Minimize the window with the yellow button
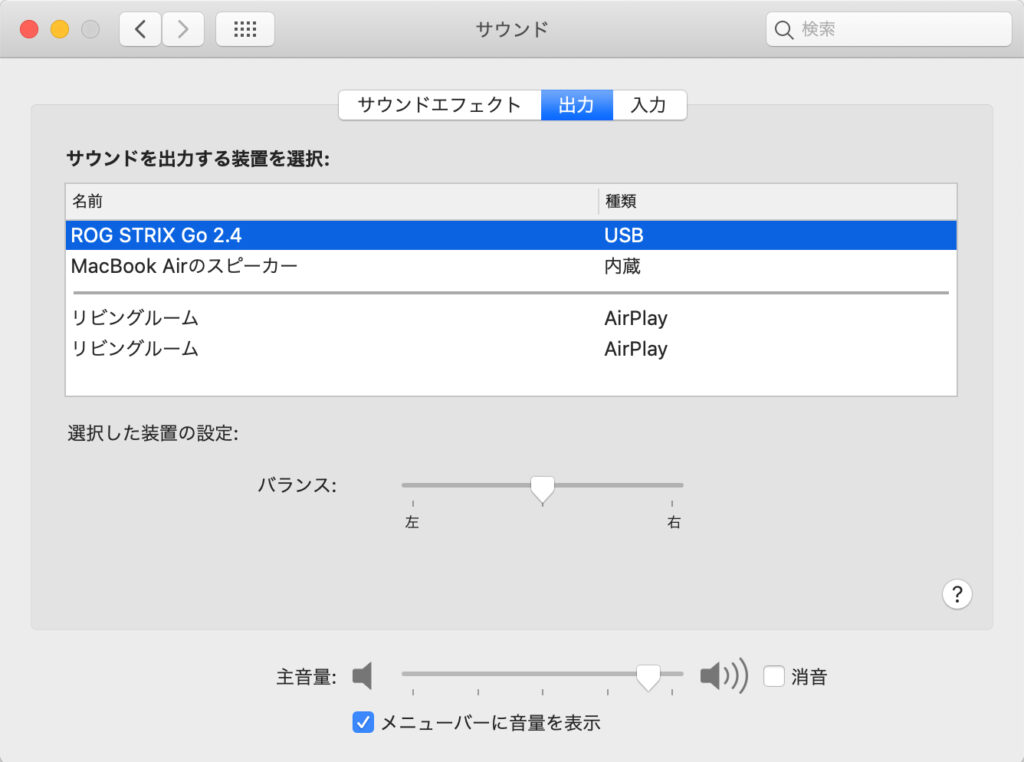The width and height of the screenshot is (1024, 762). (x=60, y=29)
